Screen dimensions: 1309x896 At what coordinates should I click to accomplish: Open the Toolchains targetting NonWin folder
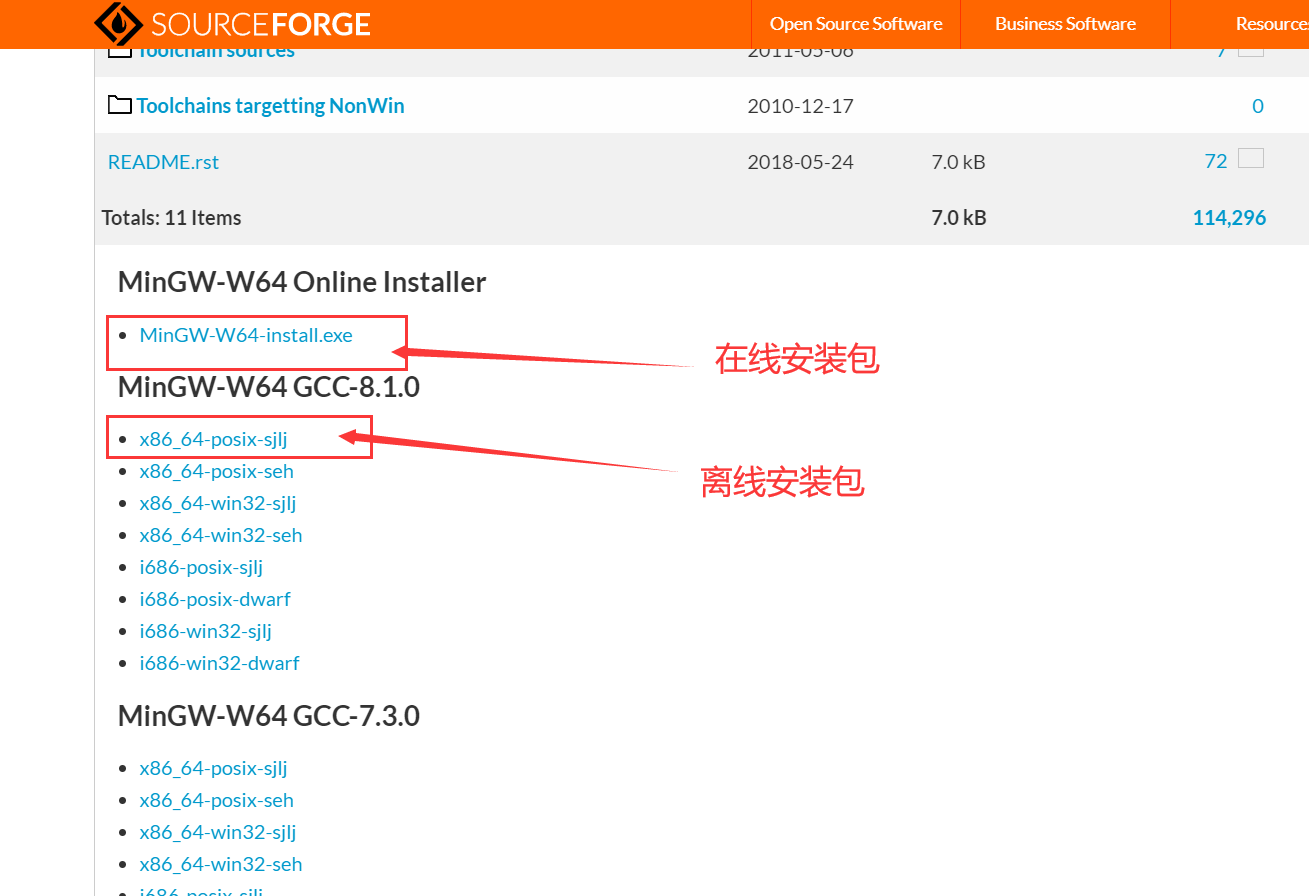pos(270,105)
